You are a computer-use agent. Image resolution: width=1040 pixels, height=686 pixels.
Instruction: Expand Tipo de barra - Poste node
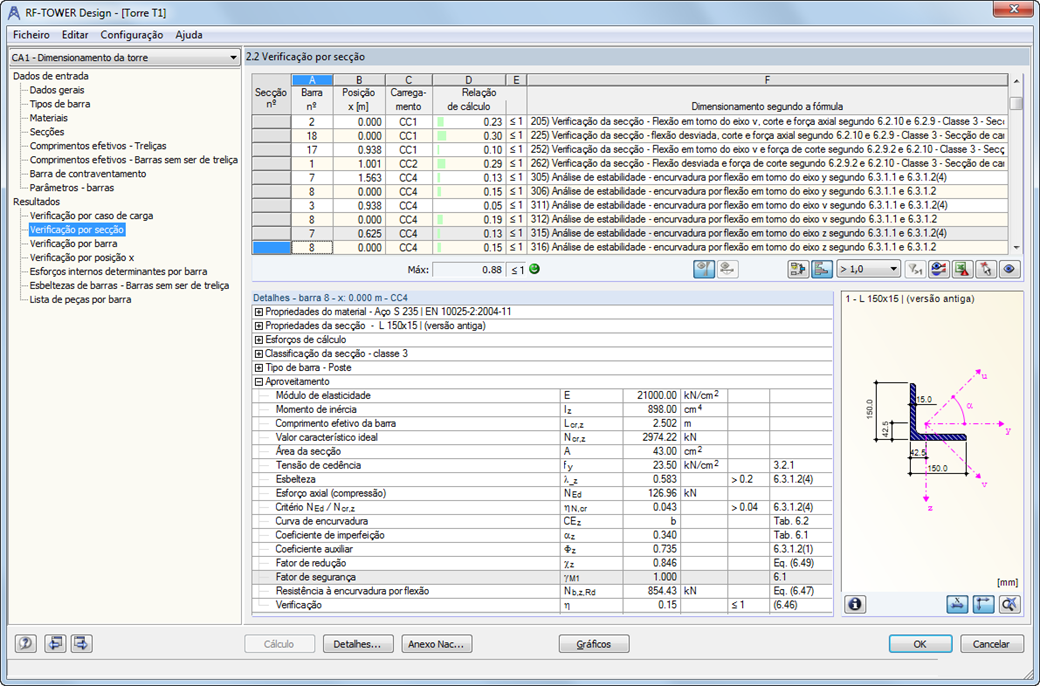259,367
